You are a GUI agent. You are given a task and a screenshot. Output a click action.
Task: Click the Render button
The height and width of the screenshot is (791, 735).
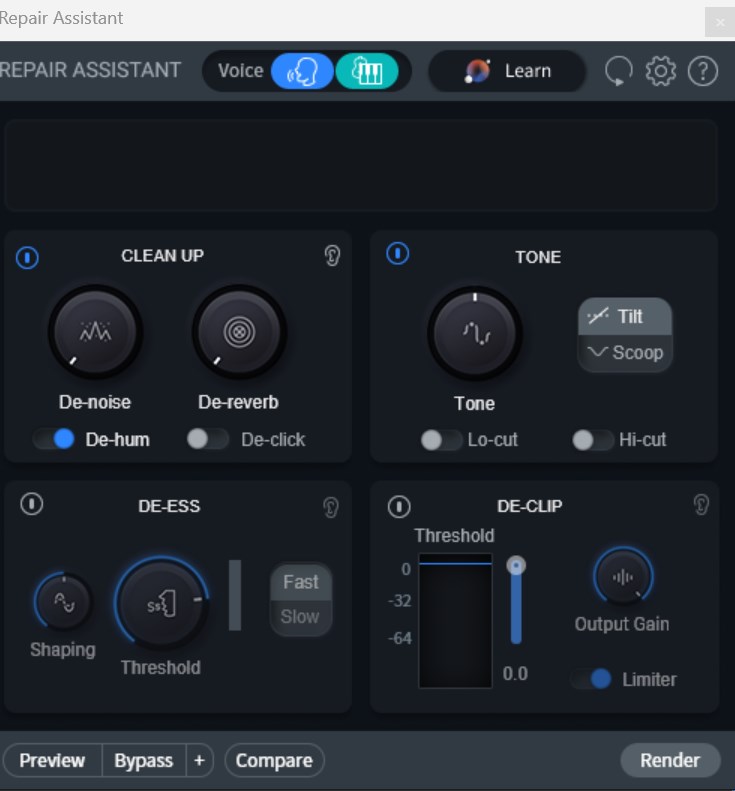(669, 760)
